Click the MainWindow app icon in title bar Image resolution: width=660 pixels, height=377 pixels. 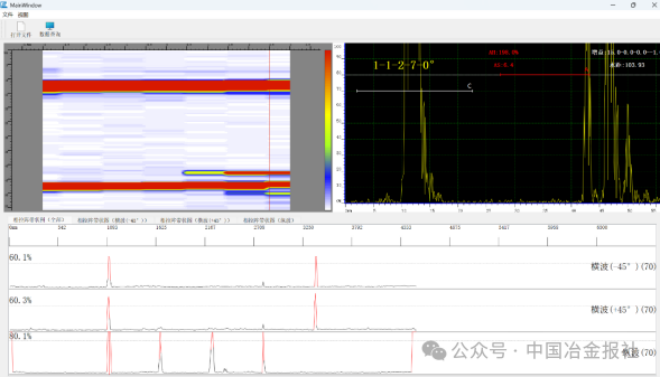click(x=4, y=5)
